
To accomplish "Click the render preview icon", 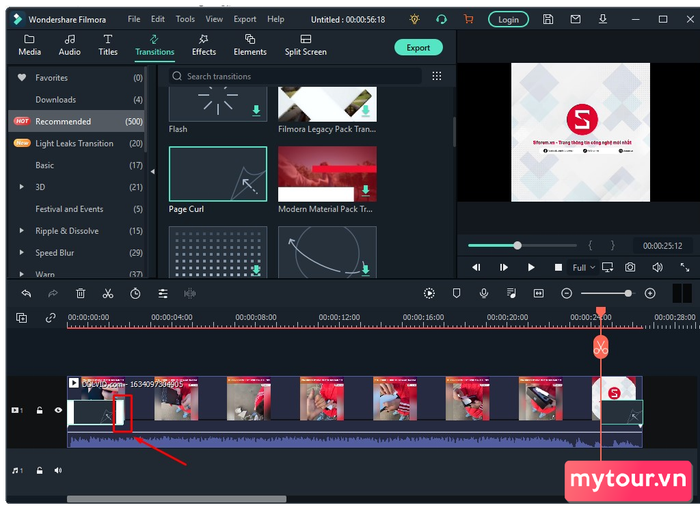I will tap(429, 293).
